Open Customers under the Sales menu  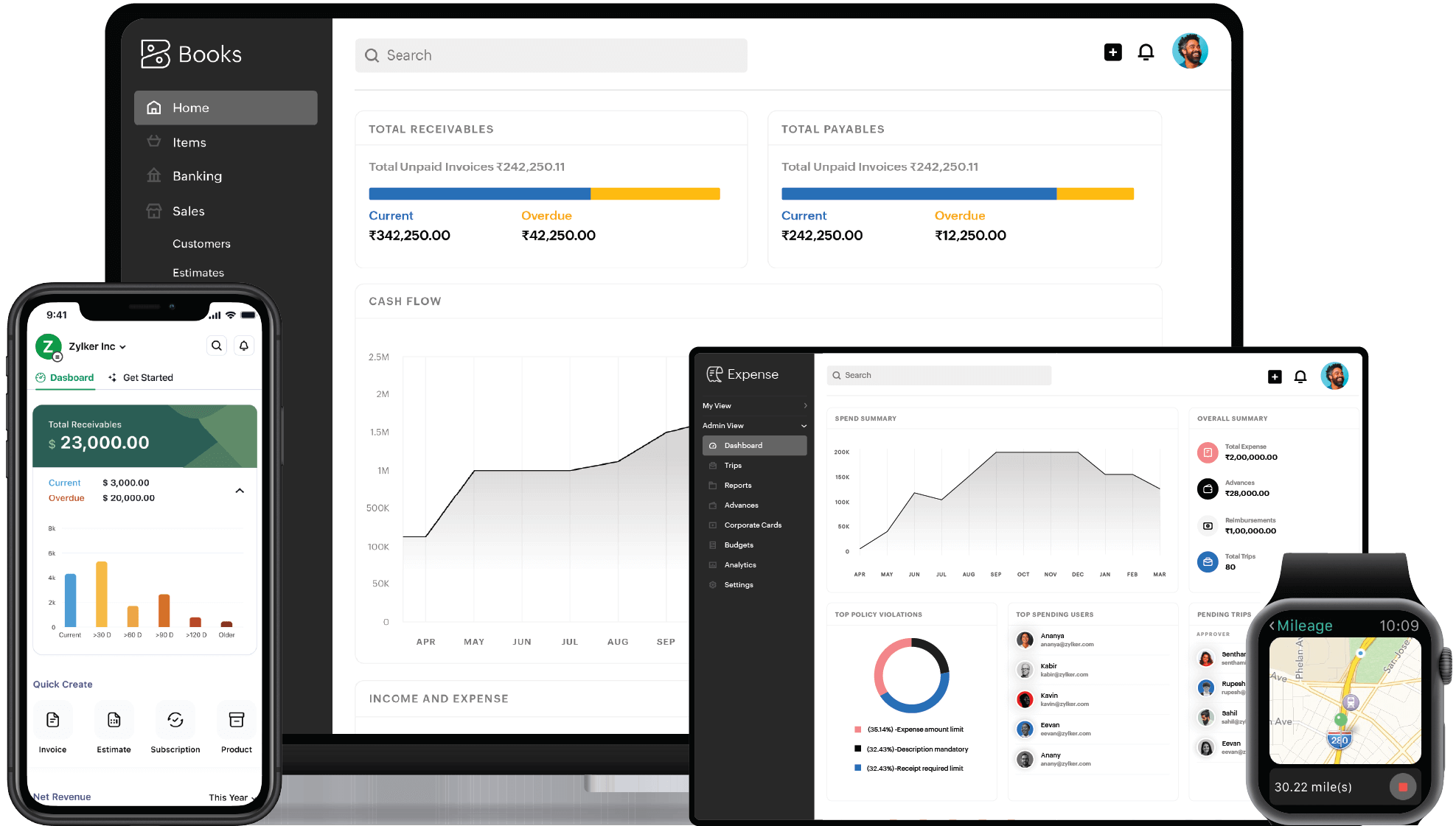[201, 243]
